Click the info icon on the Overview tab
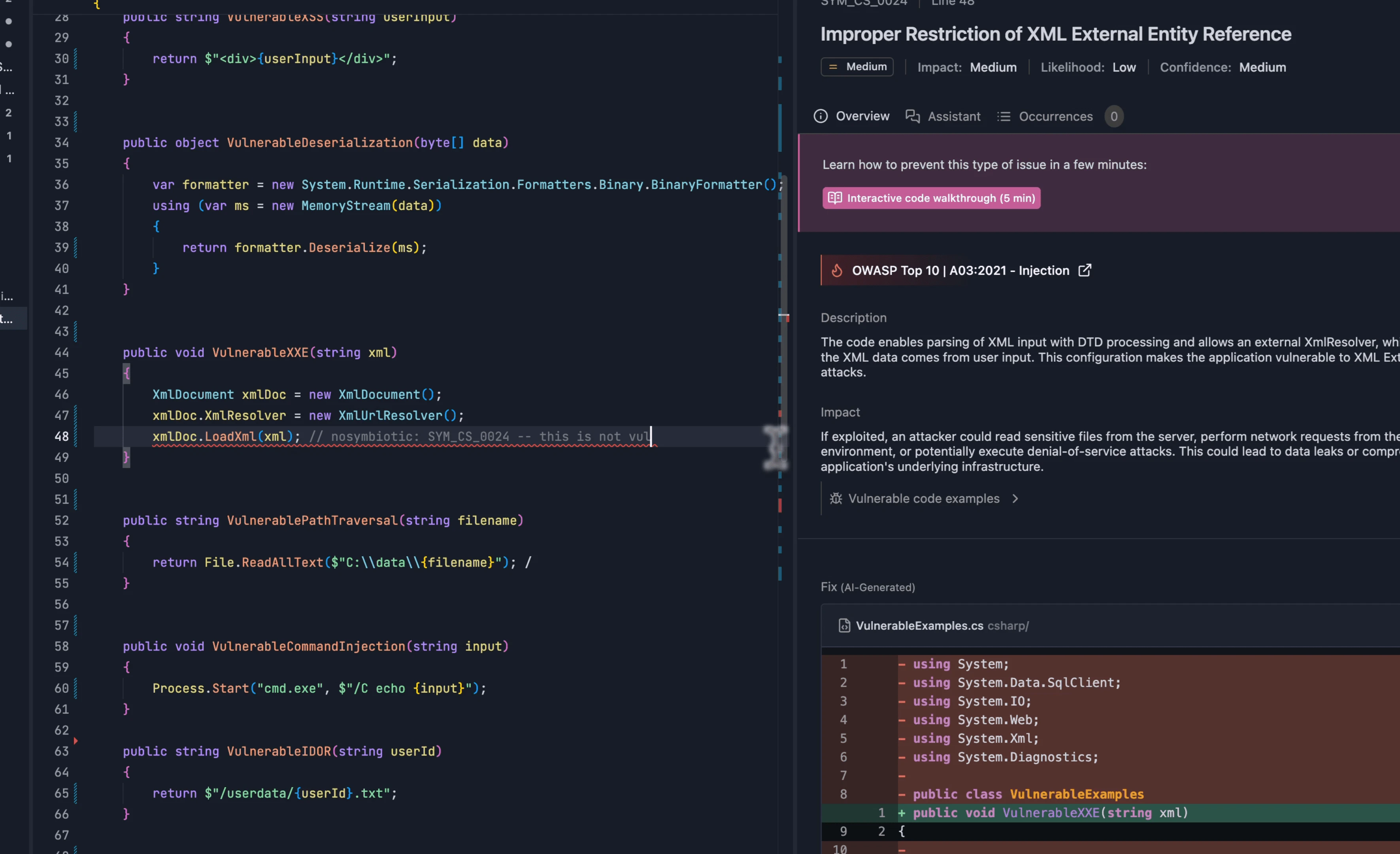This screenshot has height=854, width=1400. (x=821, y=116)
